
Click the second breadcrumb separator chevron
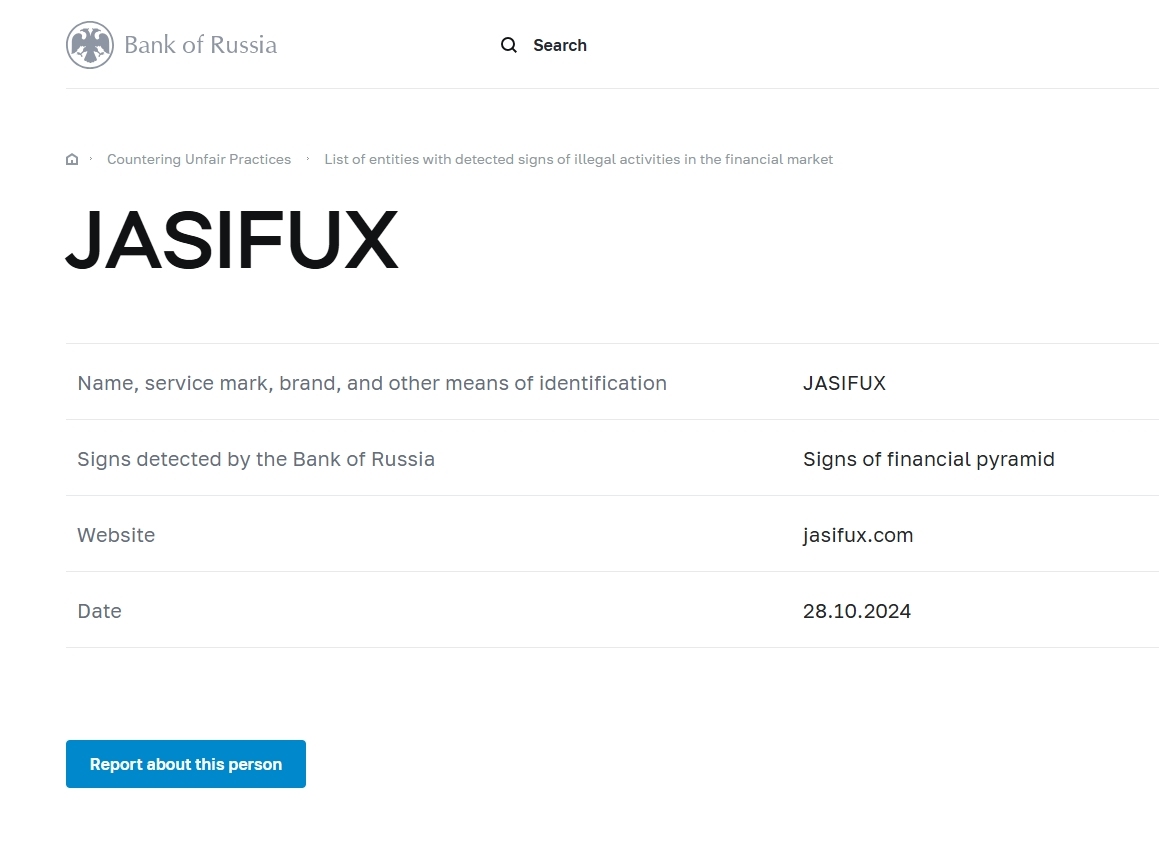click(x=307, y=159)
